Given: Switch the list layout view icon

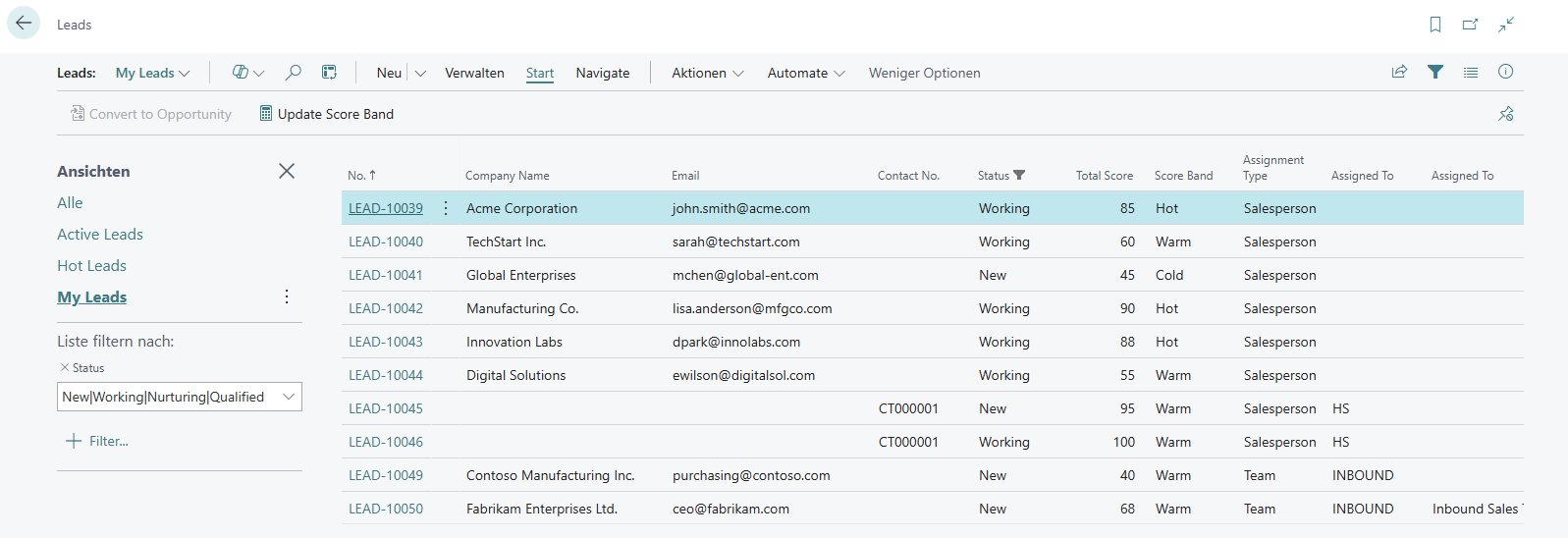Looking at the screenshot, I should [1471, 72].
